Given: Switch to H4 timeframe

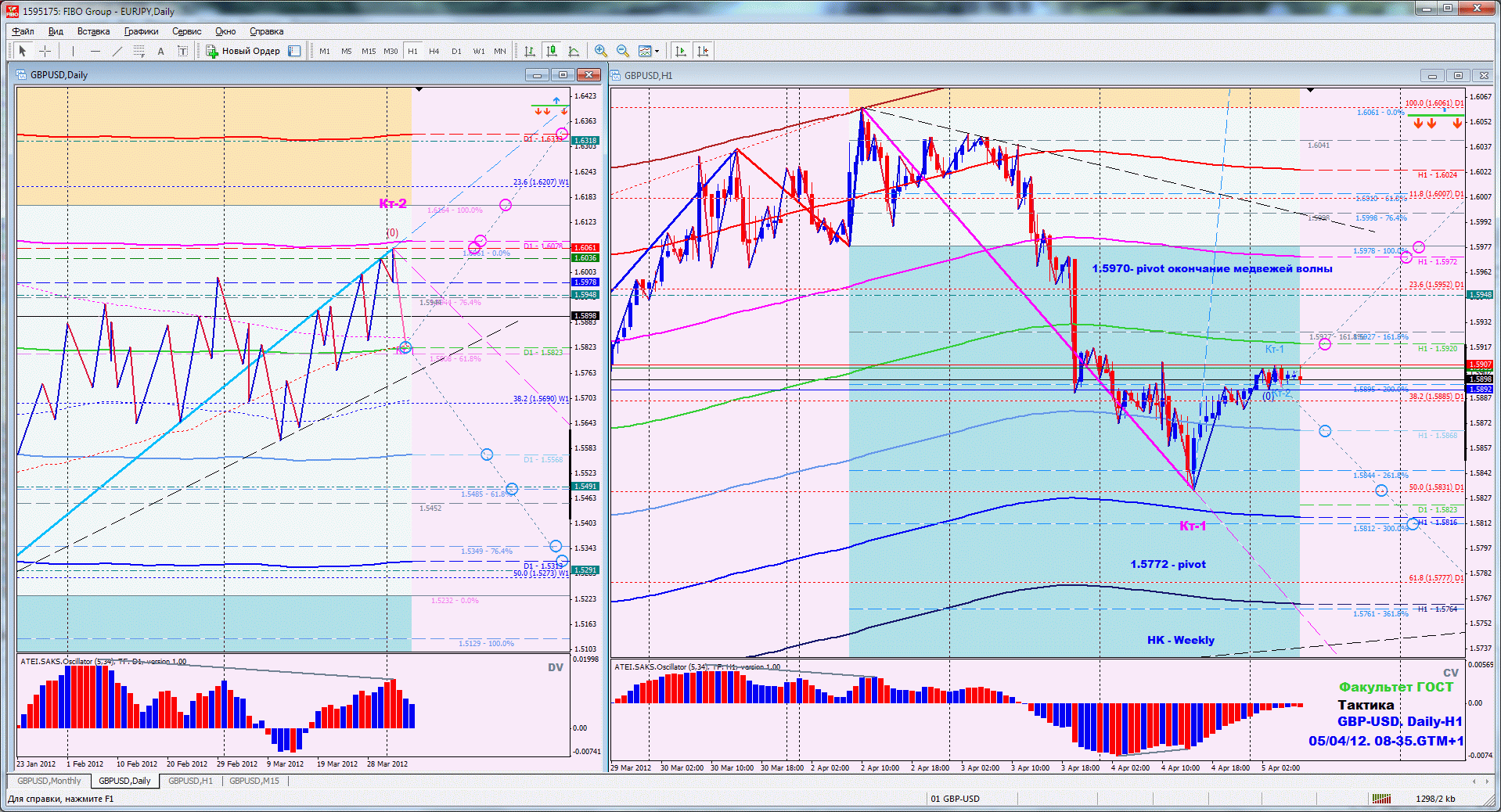Looking at the screenshot, I should (x=434, y=51).
